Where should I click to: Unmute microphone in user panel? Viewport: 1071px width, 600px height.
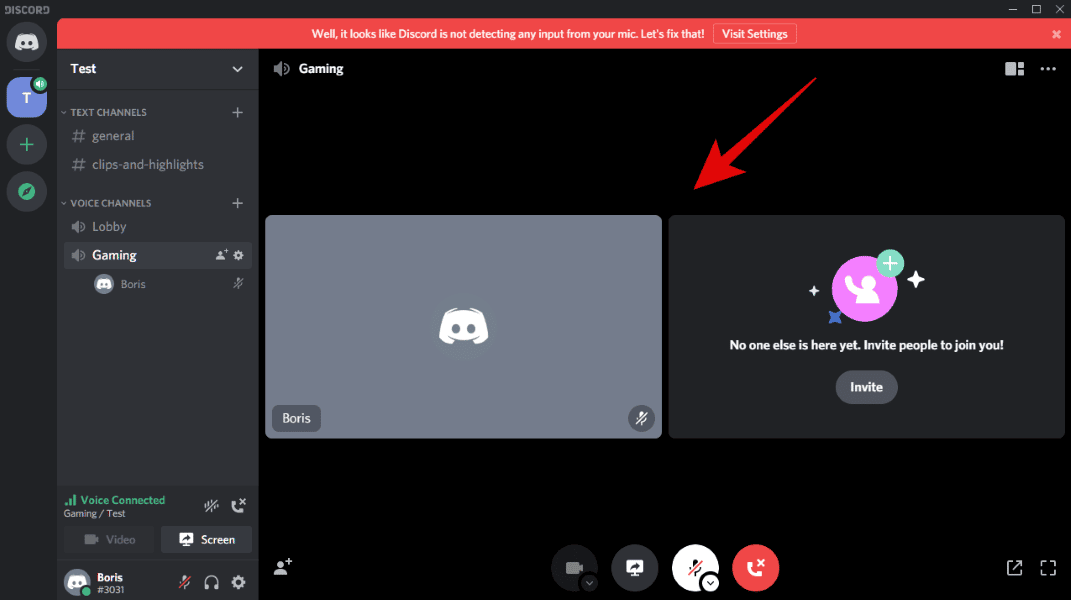tap(184, 582)
